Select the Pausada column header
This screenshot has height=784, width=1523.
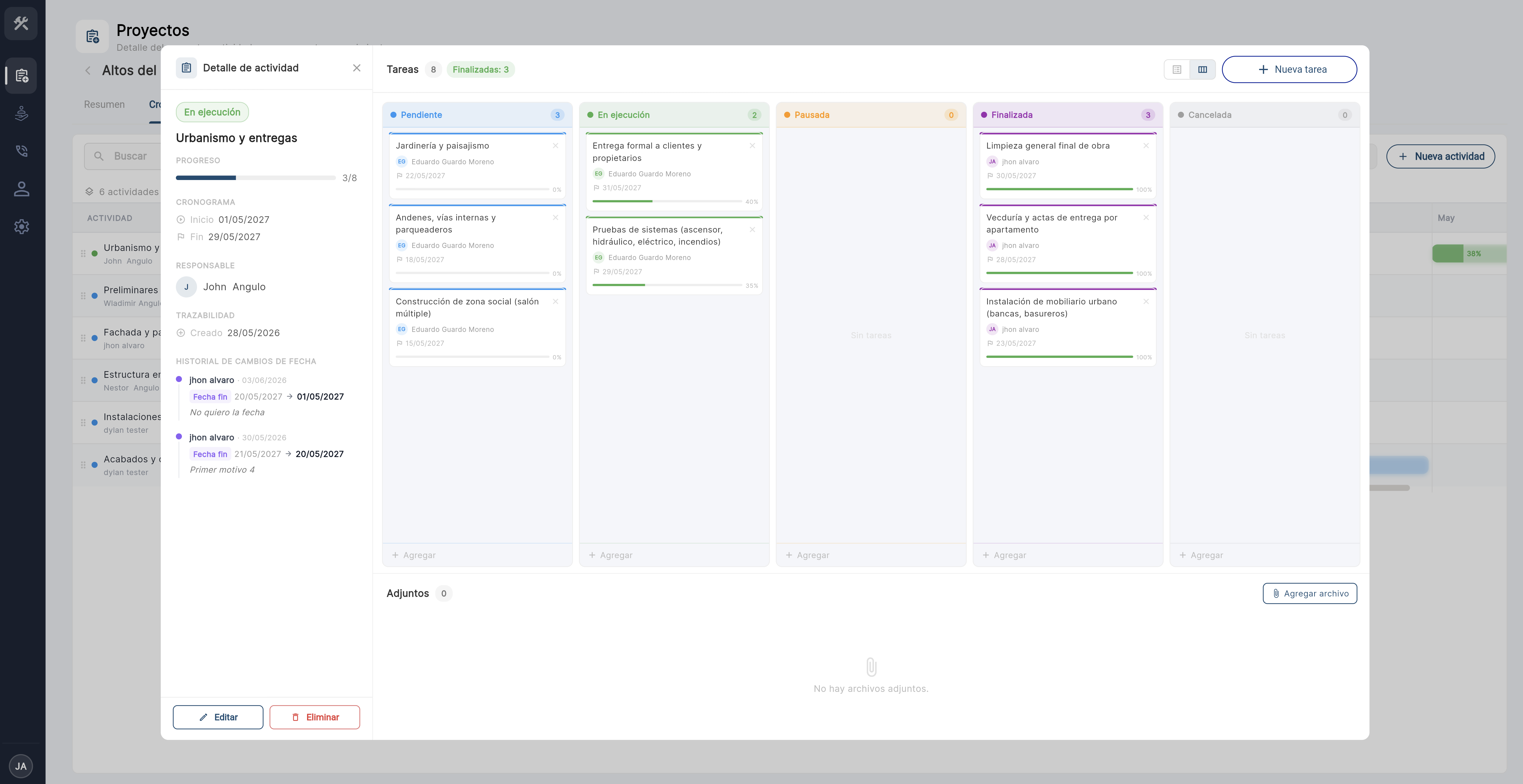point(871,115)
